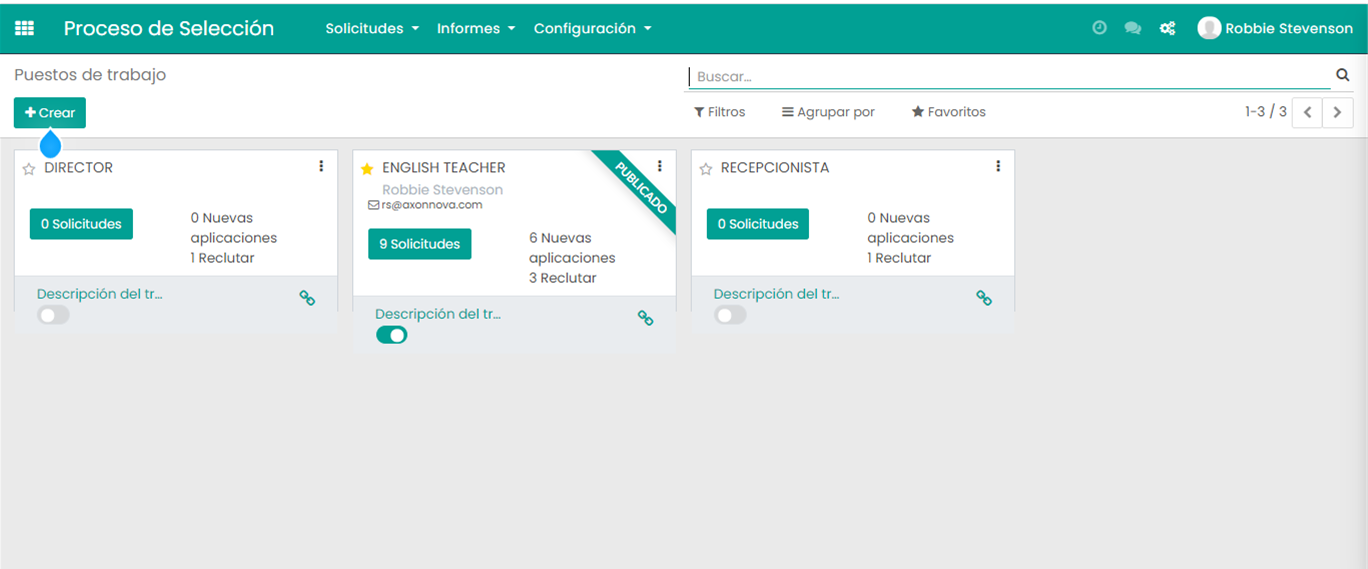Open the Agrupar por dropdown
This screenshot has height=569, width=1368.
pyautogui.click(x=828, y=112)
